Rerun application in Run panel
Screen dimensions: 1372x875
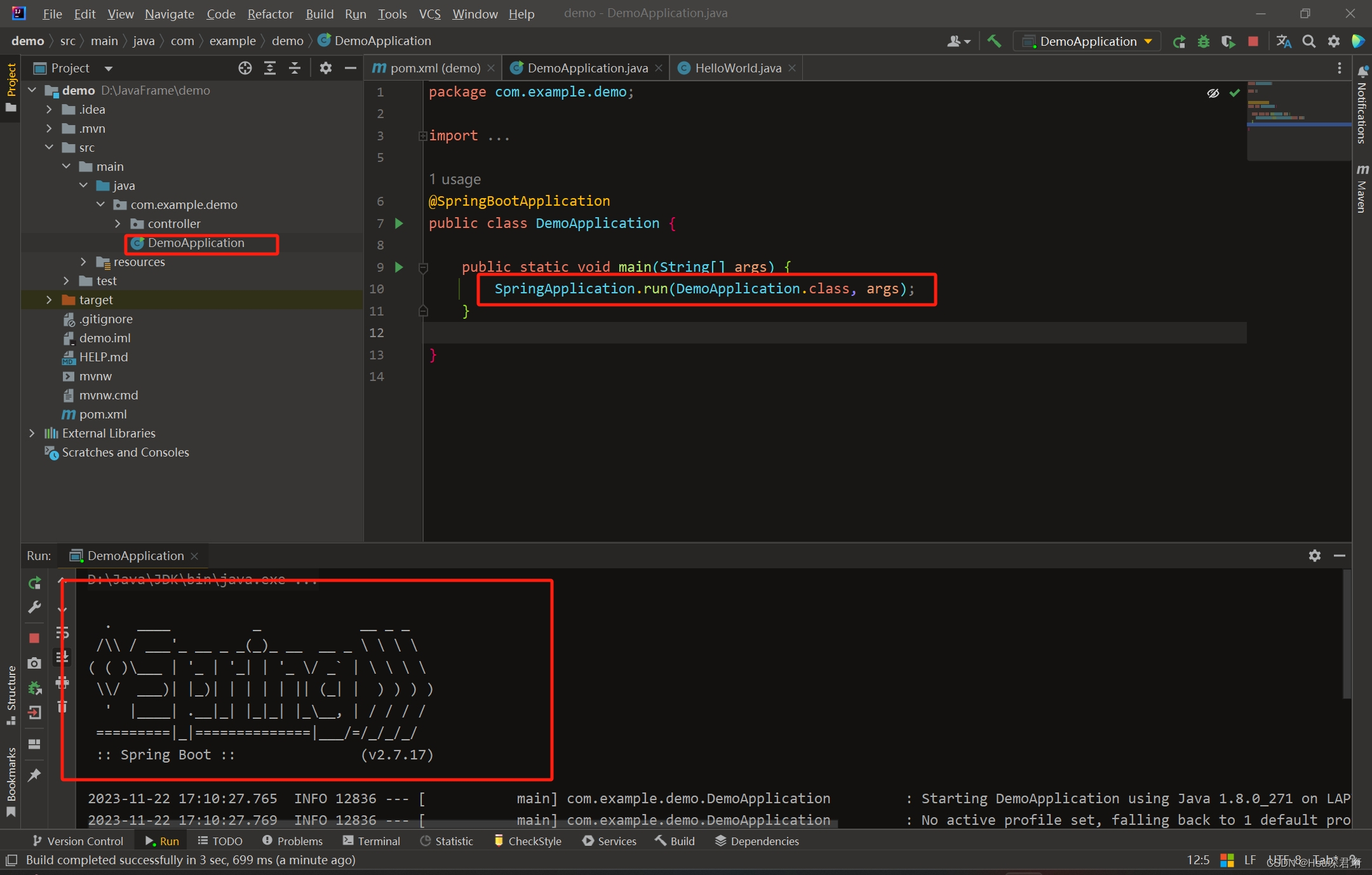point(34,582)
